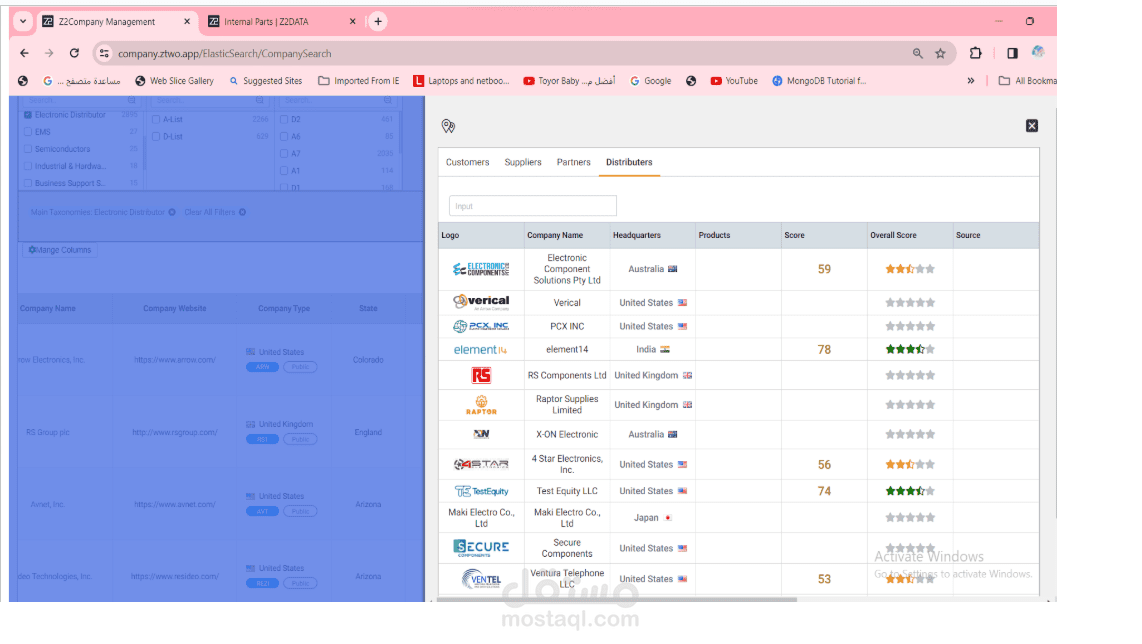Close the distributors panel with X icon

[x=1032, y=126]
